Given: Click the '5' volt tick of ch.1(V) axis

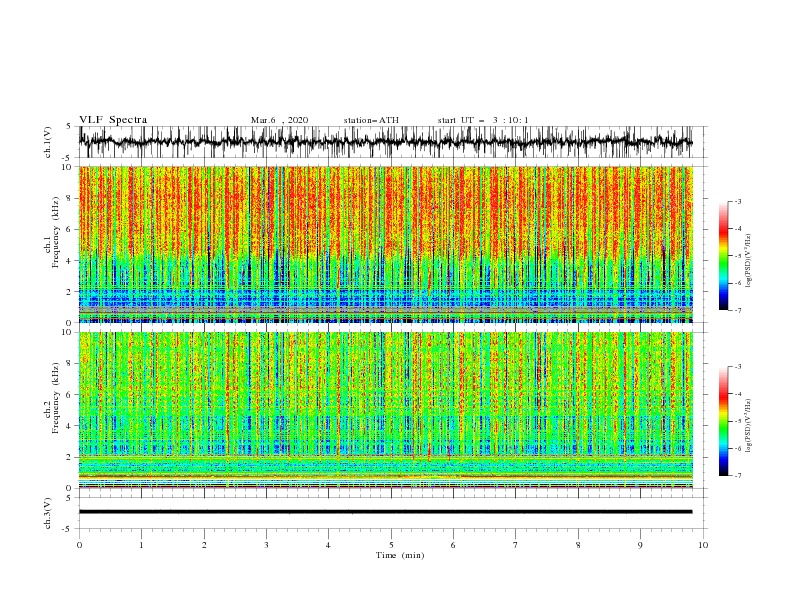Looking at the screenshot, I should (69, 126).
